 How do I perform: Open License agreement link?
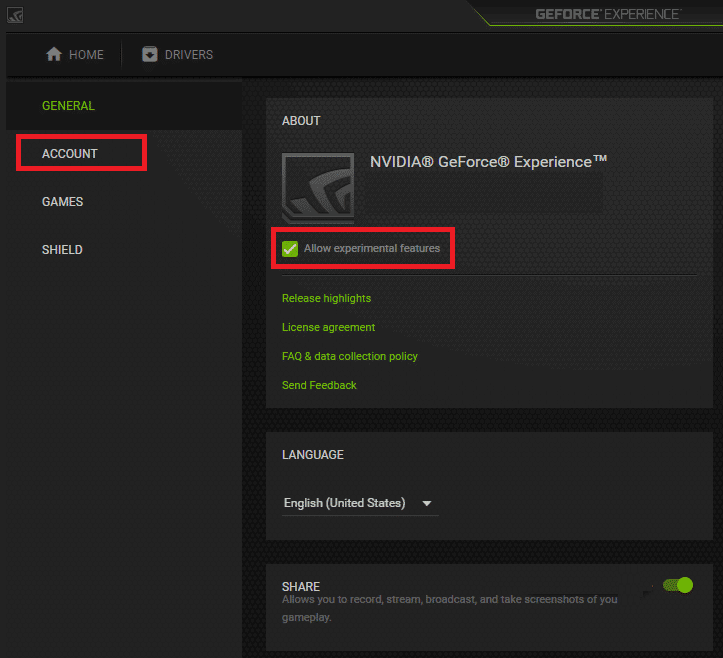click(x=328, y=327)
